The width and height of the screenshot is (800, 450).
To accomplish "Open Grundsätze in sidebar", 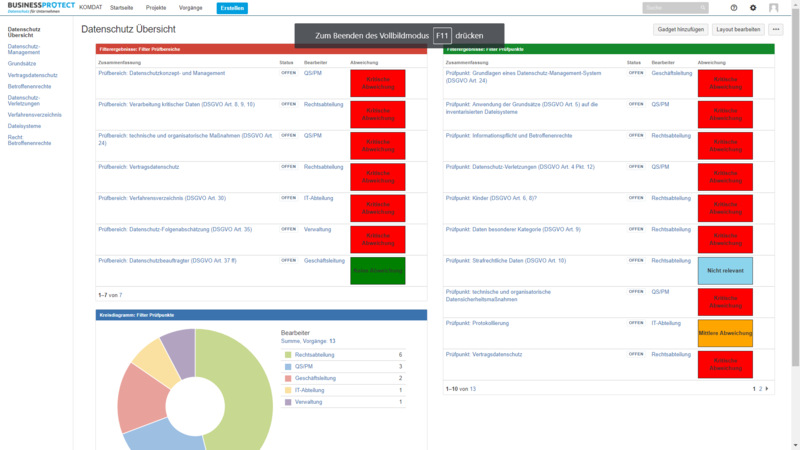I will tap(22, 64).
